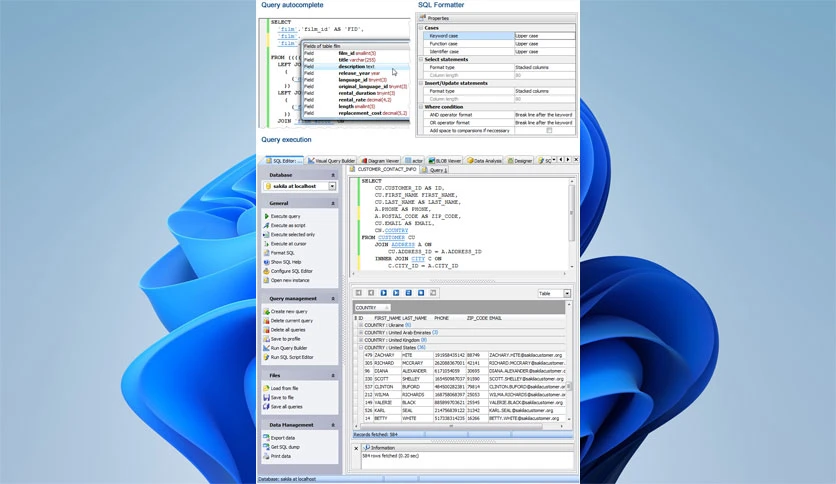
Task: Click the Run SQL Script Editor icon
Action: coord(267,357)
